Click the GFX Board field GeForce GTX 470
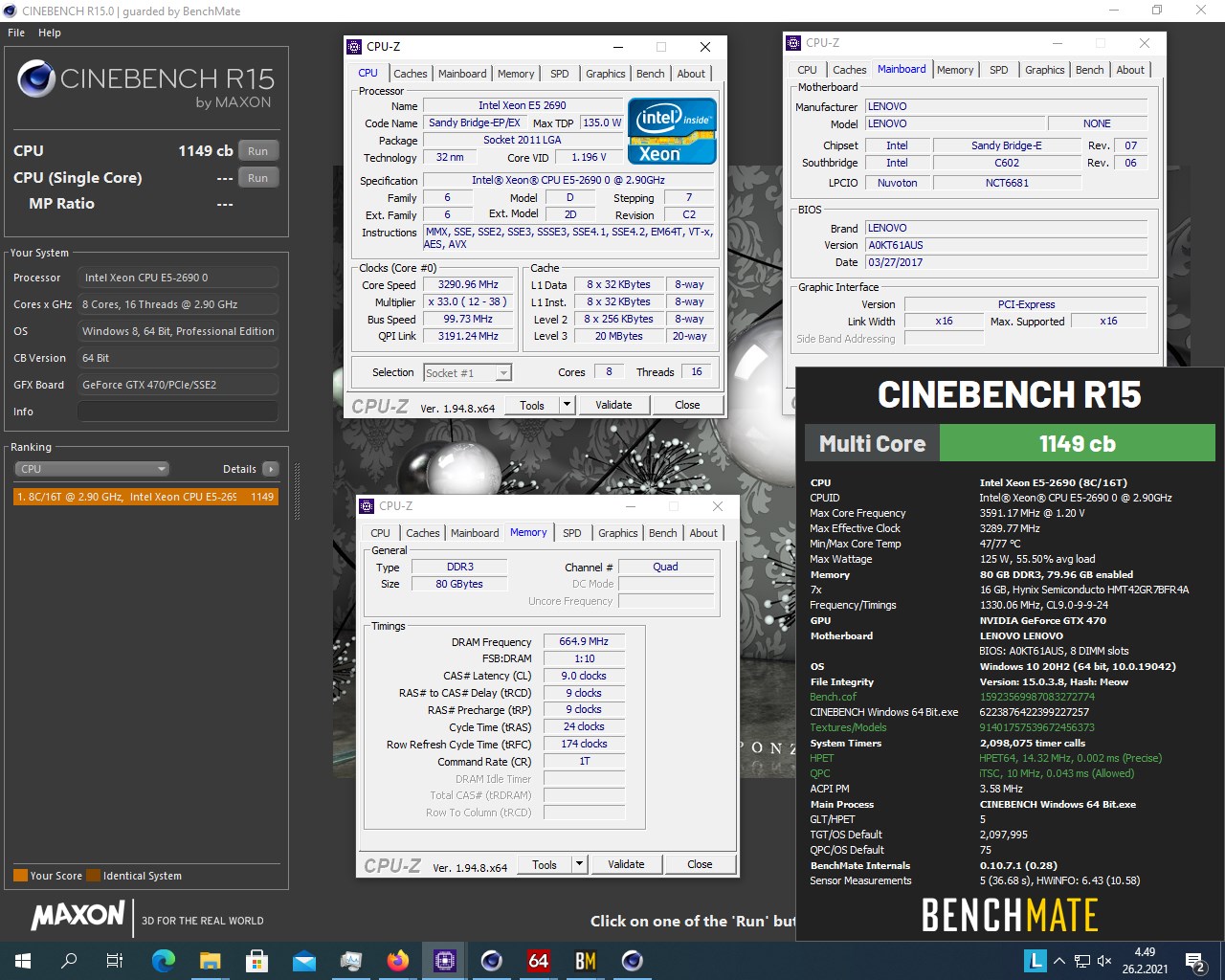The width and height of the screenshot is (1225, 980). [x=178, y=385]
